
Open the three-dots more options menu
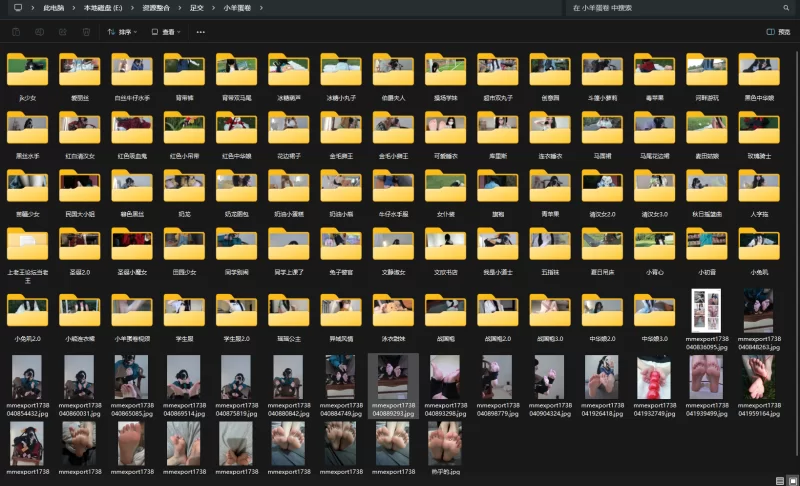click(201, 32)
